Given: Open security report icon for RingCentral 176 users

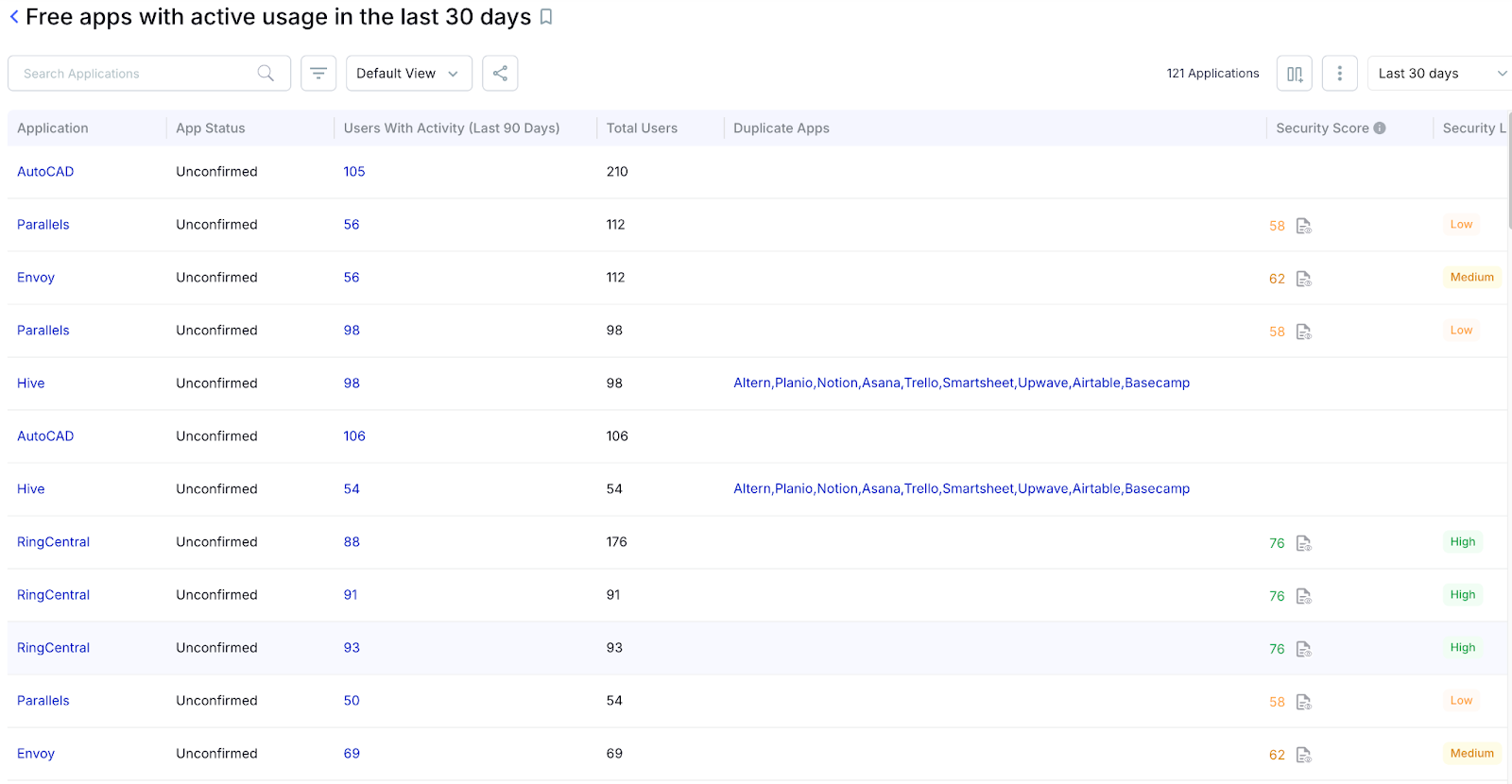Looking at the screenshot, I should pos(1304,543).
